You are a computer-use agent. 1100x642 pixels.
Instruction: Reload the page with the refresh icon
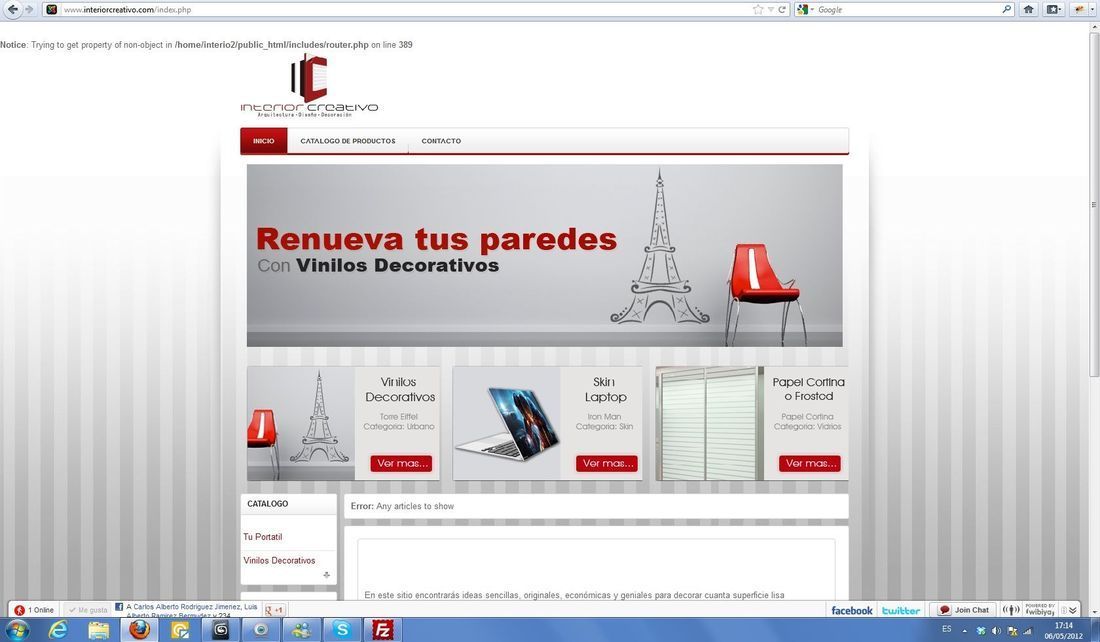pos(782,10)
